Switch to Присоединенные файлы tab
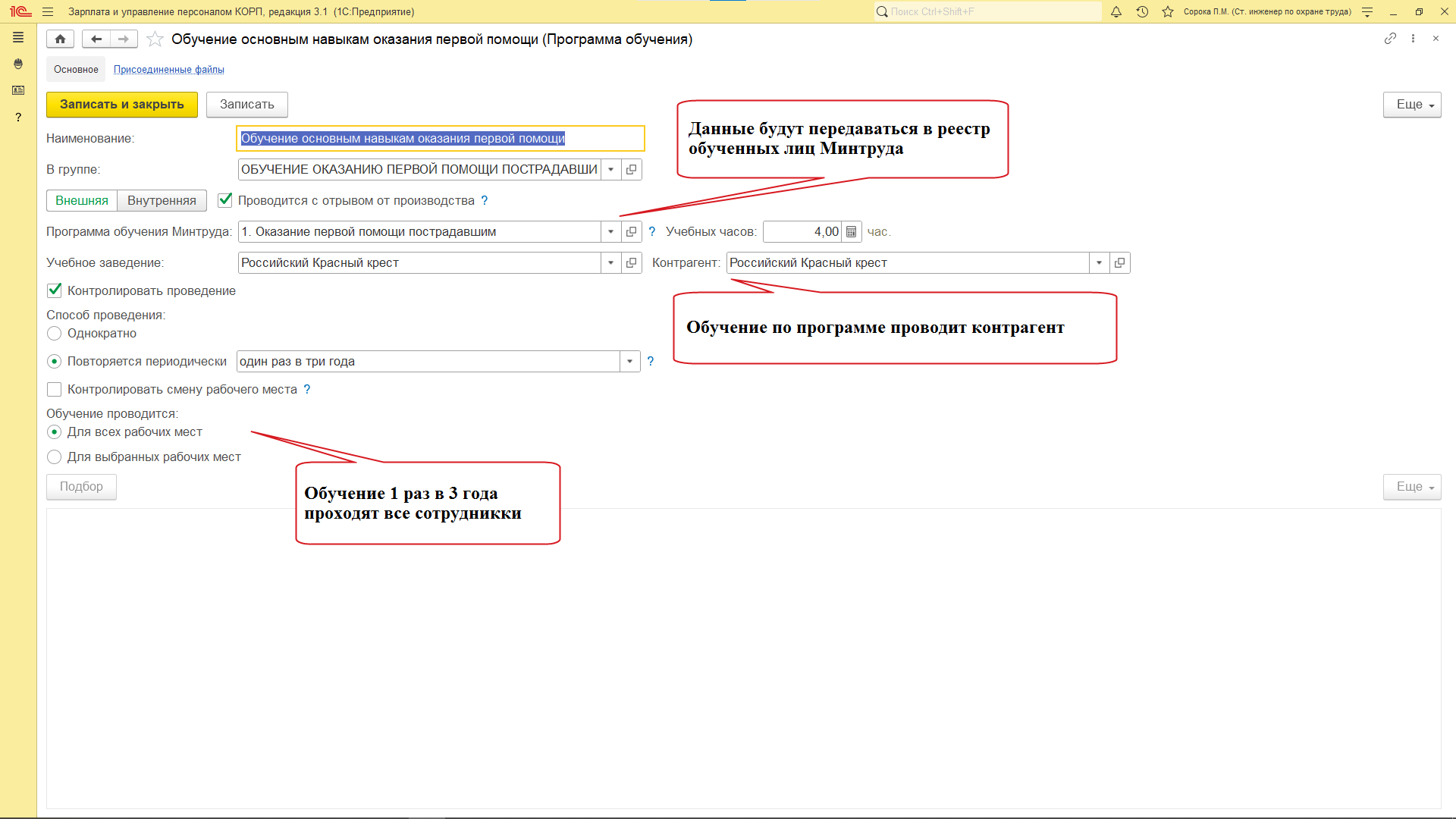 pos(168,70)
